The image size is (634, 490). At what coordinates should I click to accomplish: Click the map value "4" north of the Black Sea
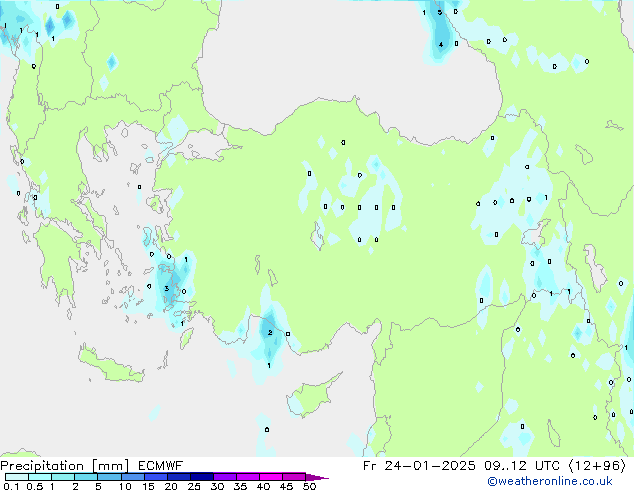click(441, 44)
